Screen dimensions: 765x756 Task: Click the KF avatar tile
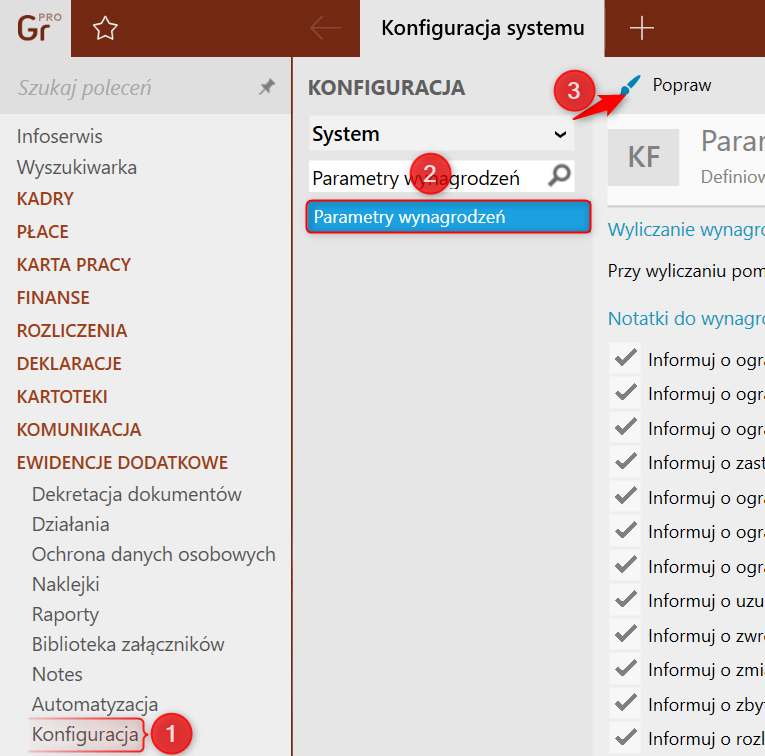point(644,157)
